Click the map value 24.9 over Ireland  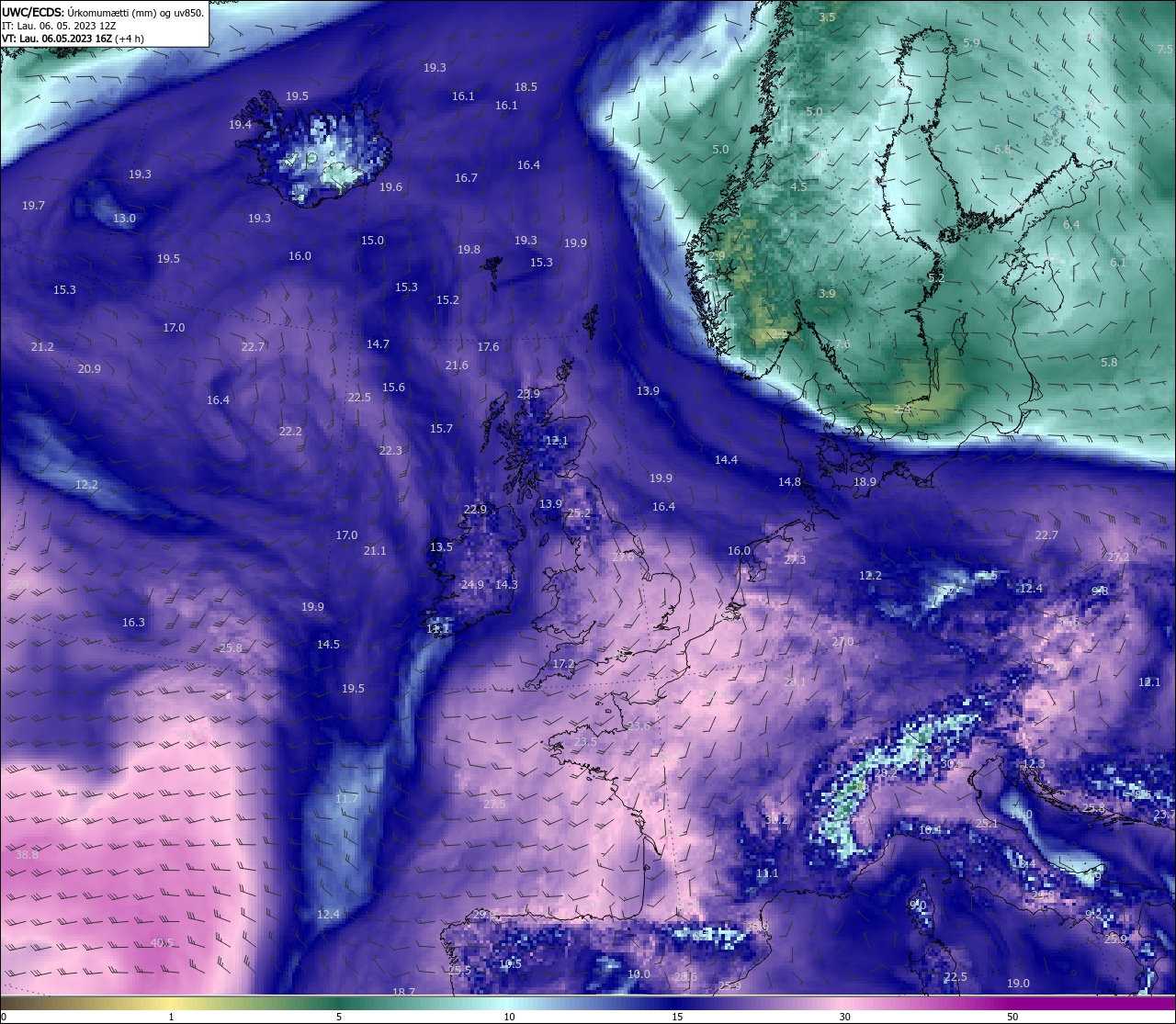pos(472,585)
